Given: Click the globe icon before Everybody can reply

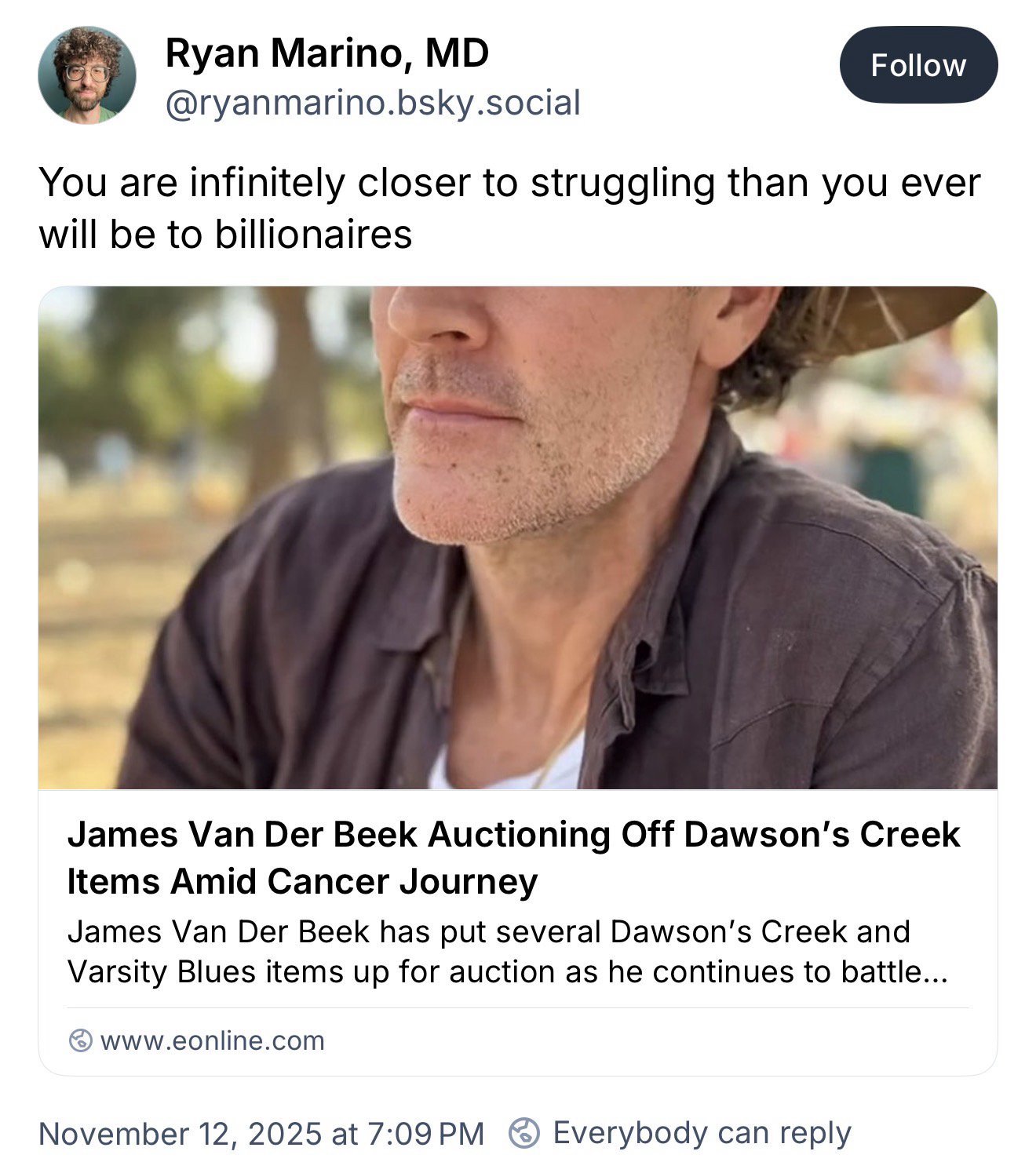Looking at the screenshot, I should [524, 1133].
